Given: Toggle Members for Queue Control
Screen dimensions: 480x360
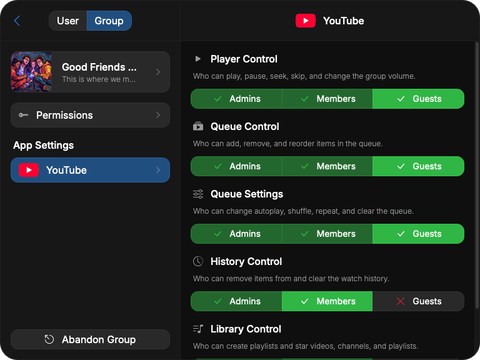Looking at the screenshot, I should coord(327,166).
